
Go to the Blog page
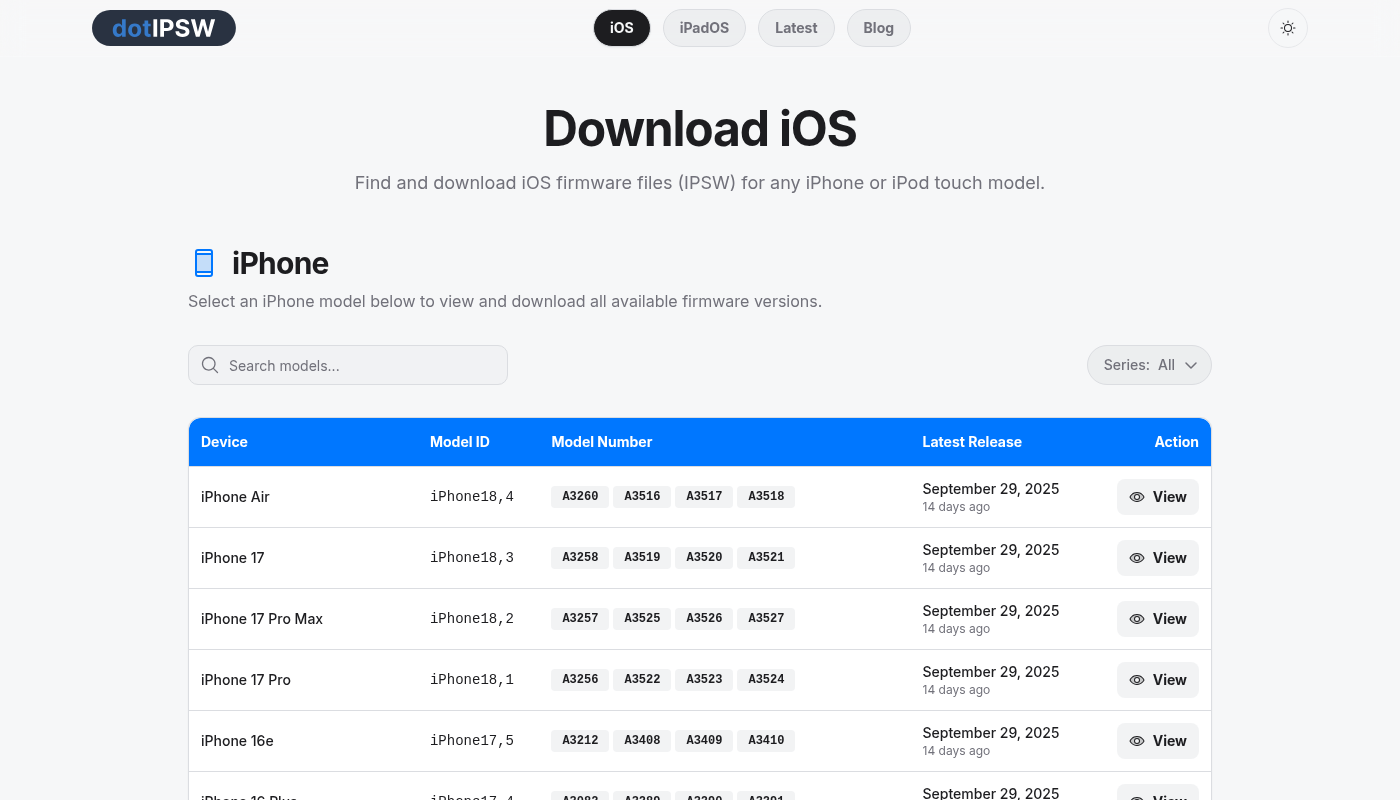click(878, 28)
